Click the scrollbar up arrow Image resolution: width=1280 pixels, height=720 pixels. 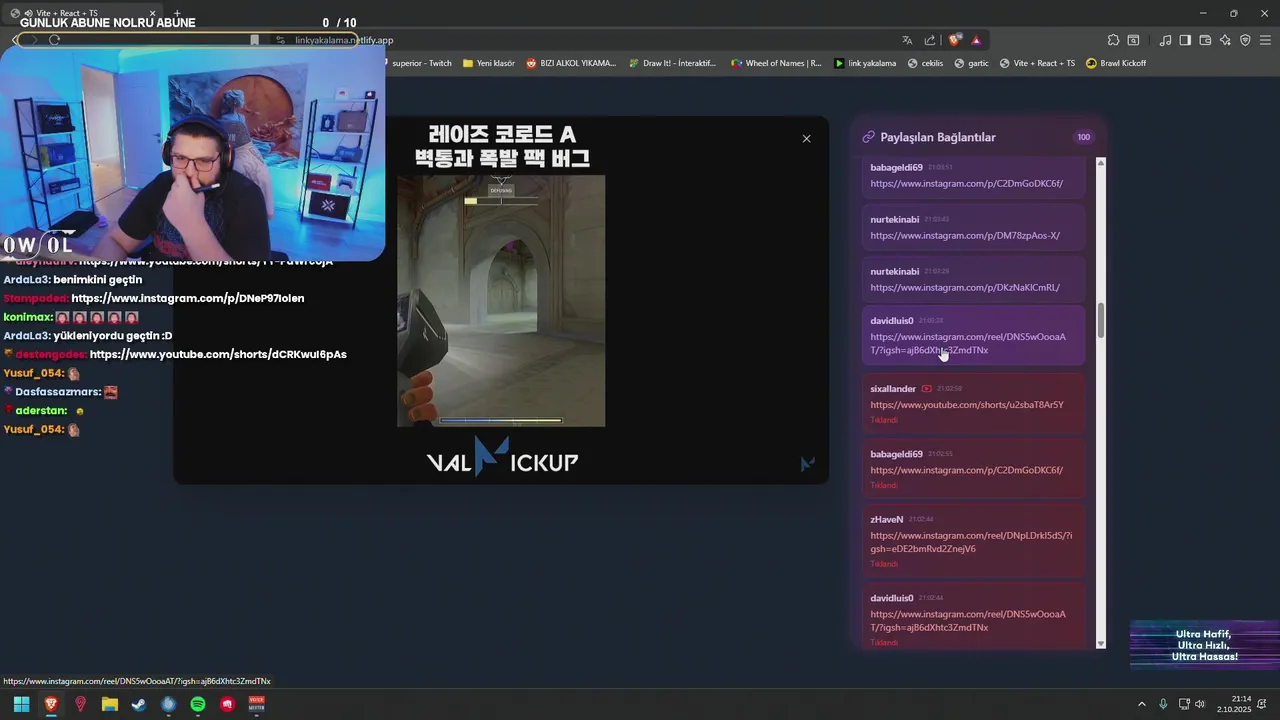(1101, 162)
